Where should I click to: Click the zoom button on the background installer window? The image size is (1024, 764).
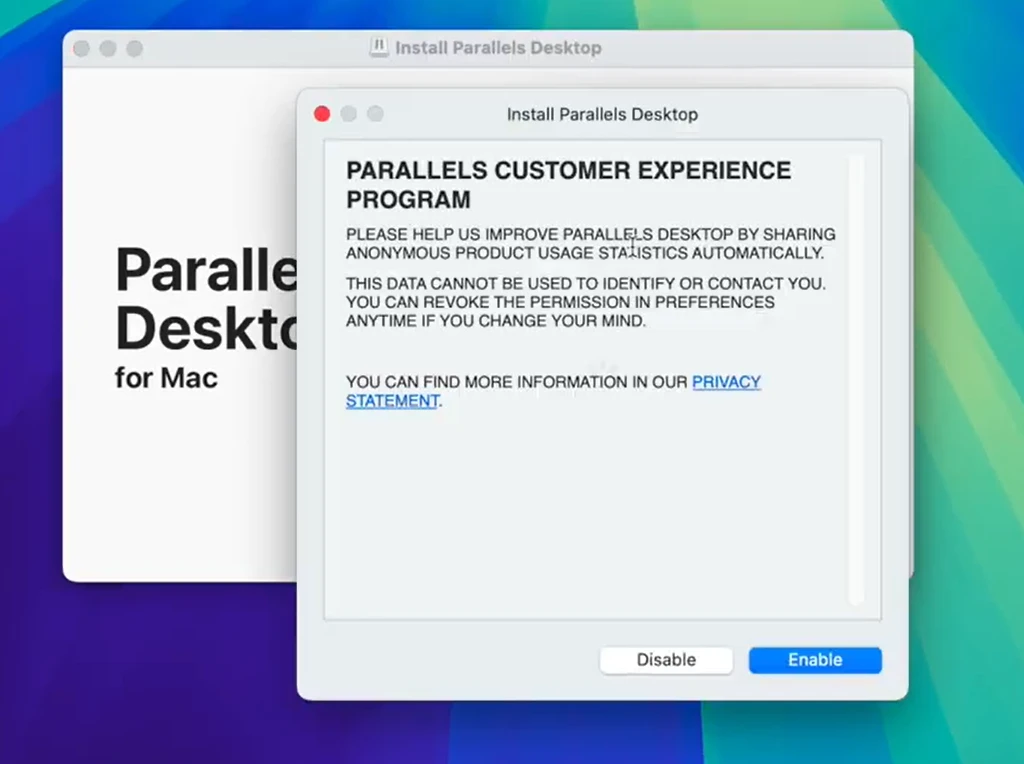click(x=134, y=47)
